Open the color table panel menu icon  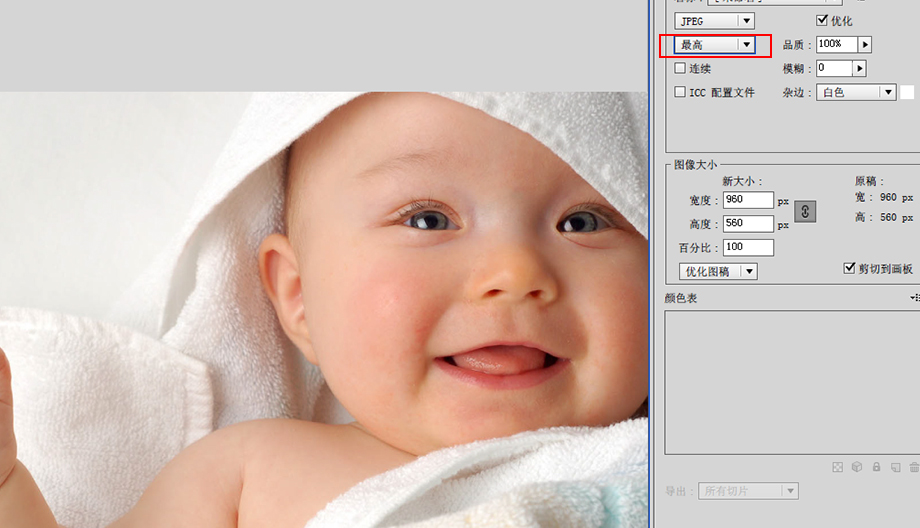pyautogui.click(x=913, y=298)
